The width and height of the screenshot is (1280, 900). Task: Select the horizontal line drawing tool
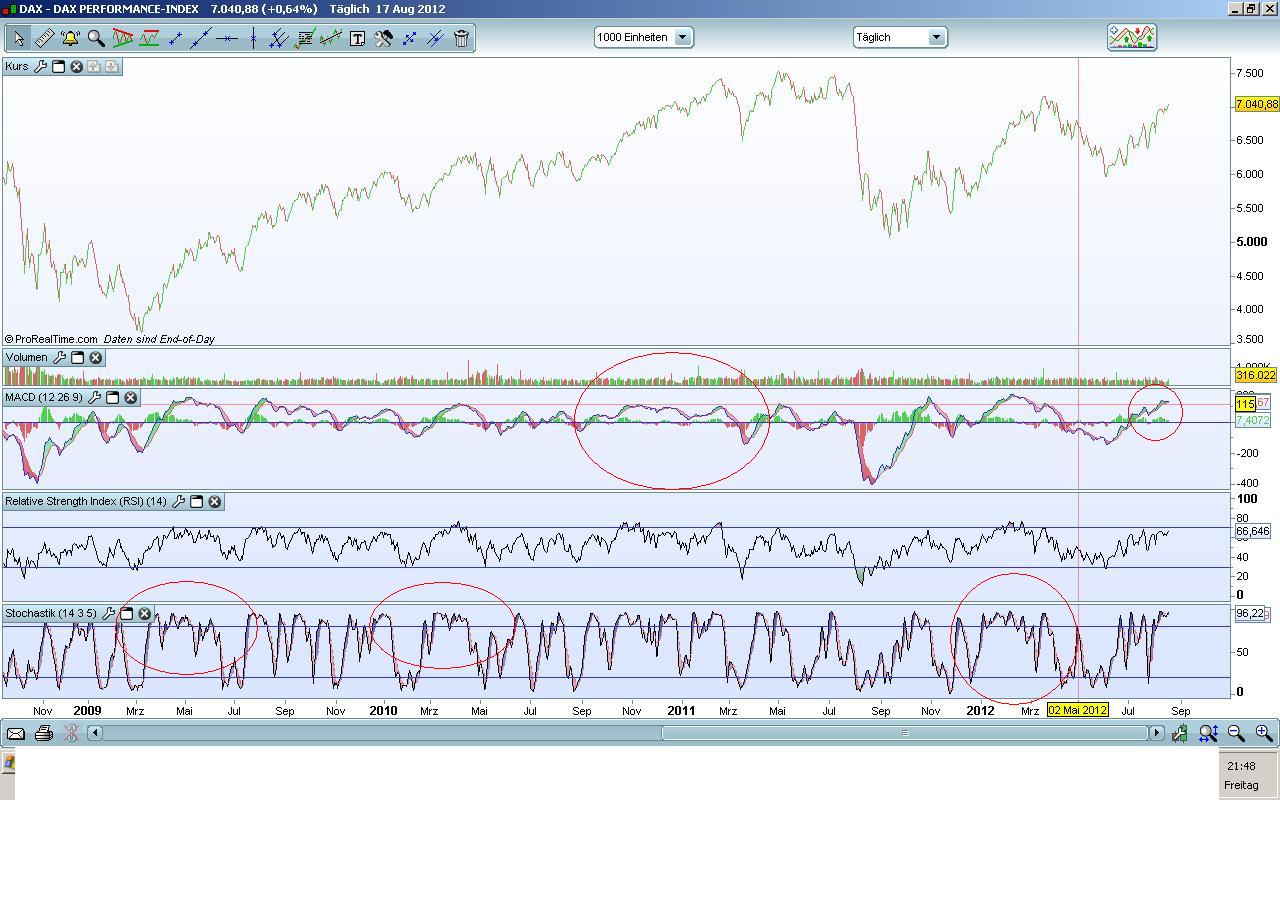(227, 38)
